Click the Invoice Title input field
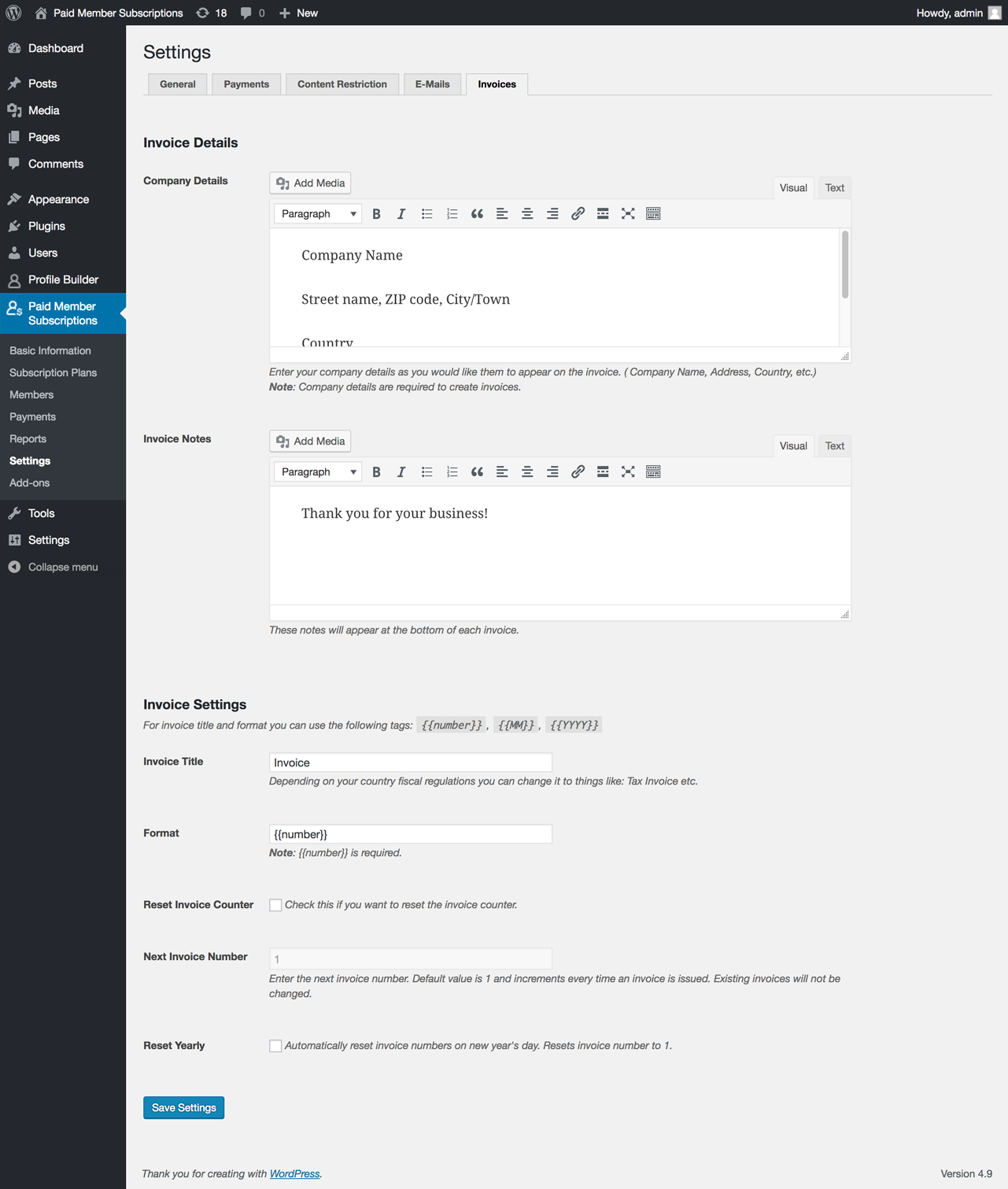 [x=411, y=763]
